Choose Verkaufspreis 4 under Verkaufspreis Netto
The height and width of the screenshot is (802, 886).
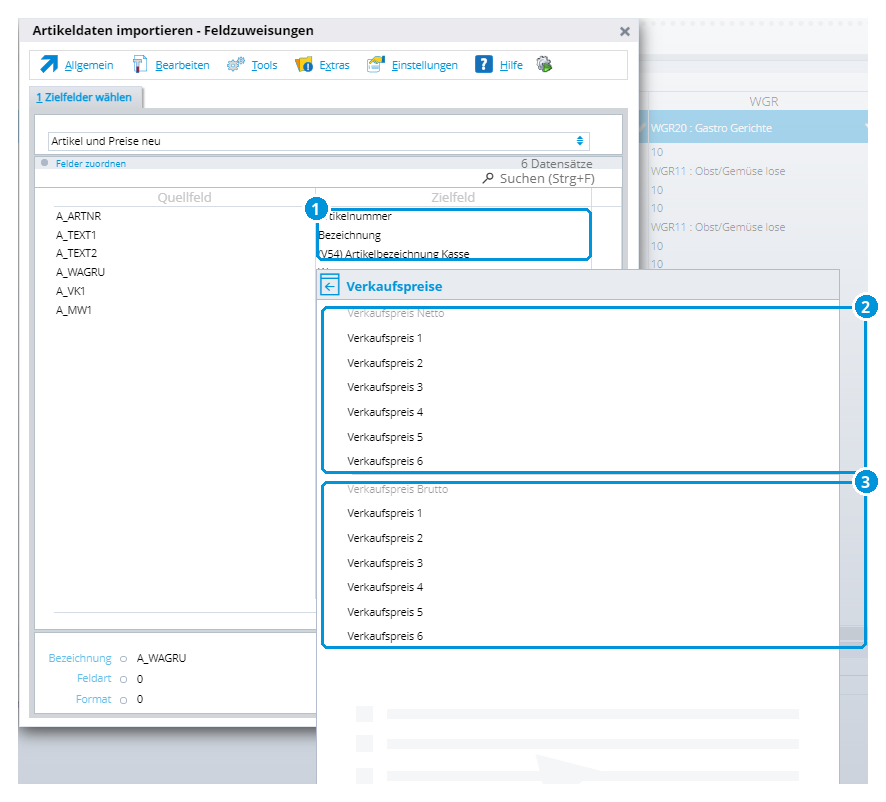click(x=385, y=412)
